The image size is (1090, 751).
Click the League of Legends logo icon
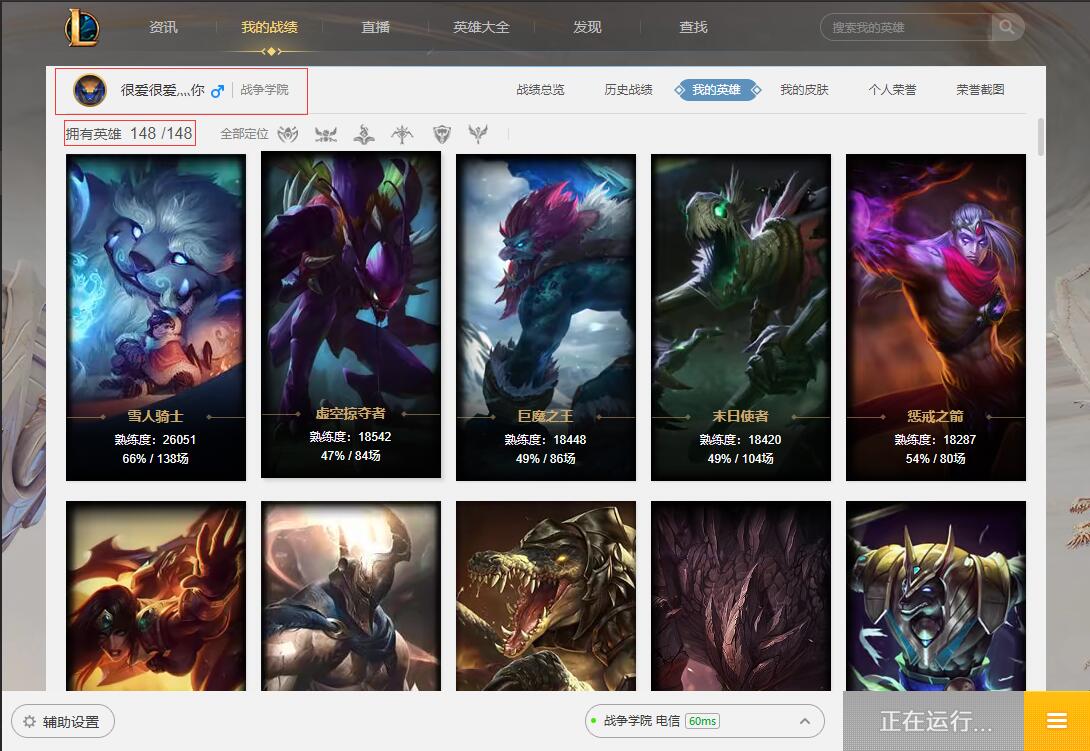82,28
